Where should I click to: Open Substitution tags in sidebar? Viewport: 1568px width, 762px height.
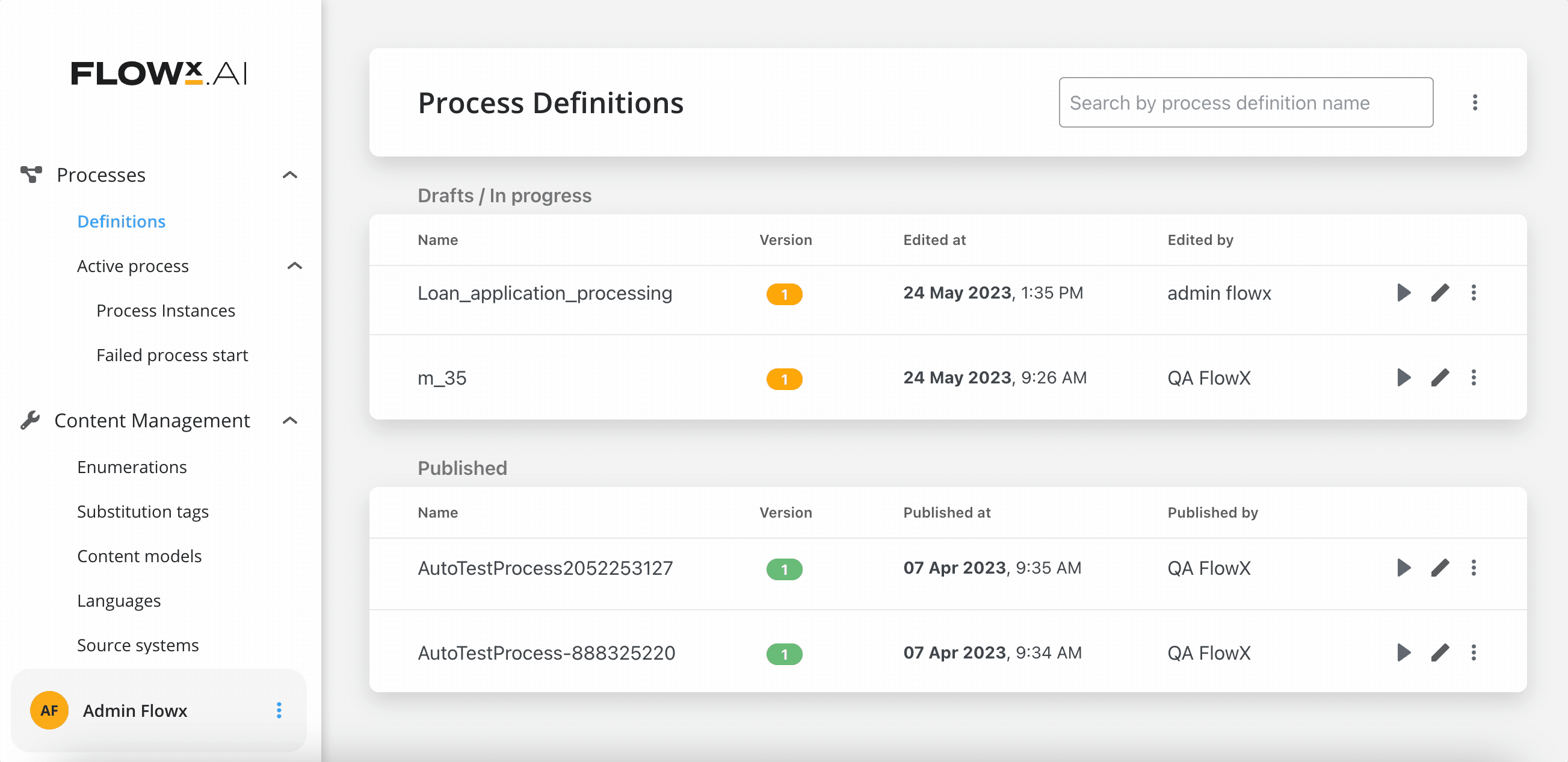coord(143,512)
